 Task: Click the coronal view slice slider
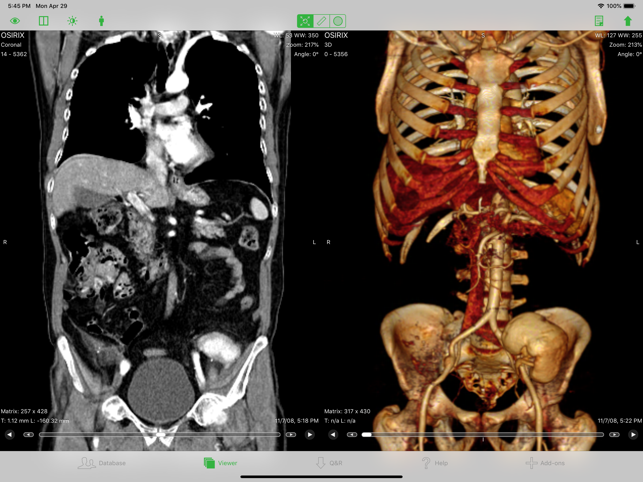160,435
